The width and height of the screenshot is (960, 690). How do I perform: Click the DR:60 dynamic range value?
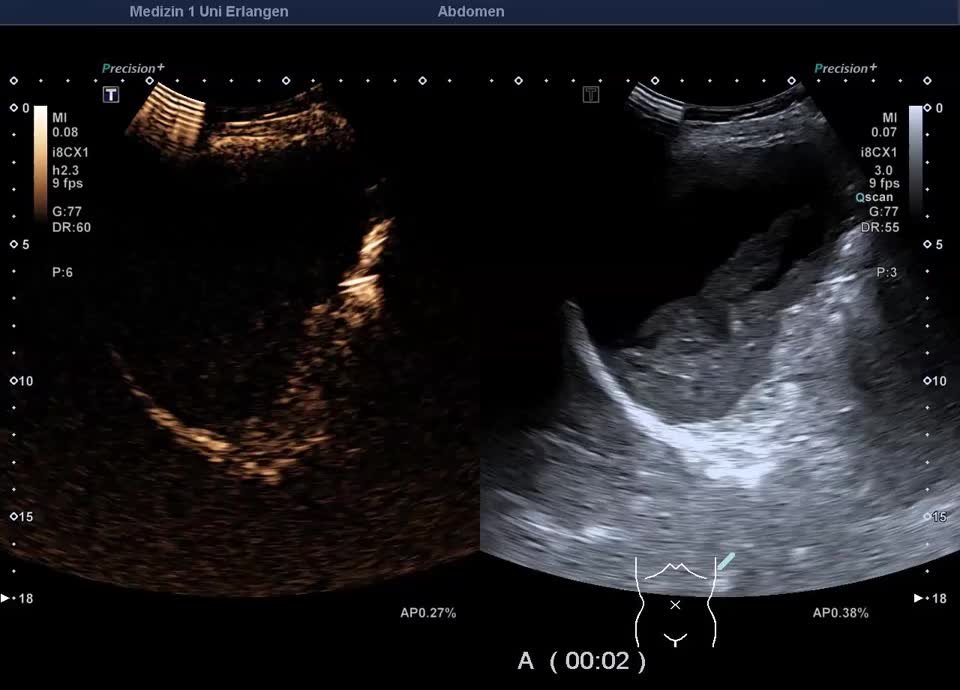(x=71, y=227)
